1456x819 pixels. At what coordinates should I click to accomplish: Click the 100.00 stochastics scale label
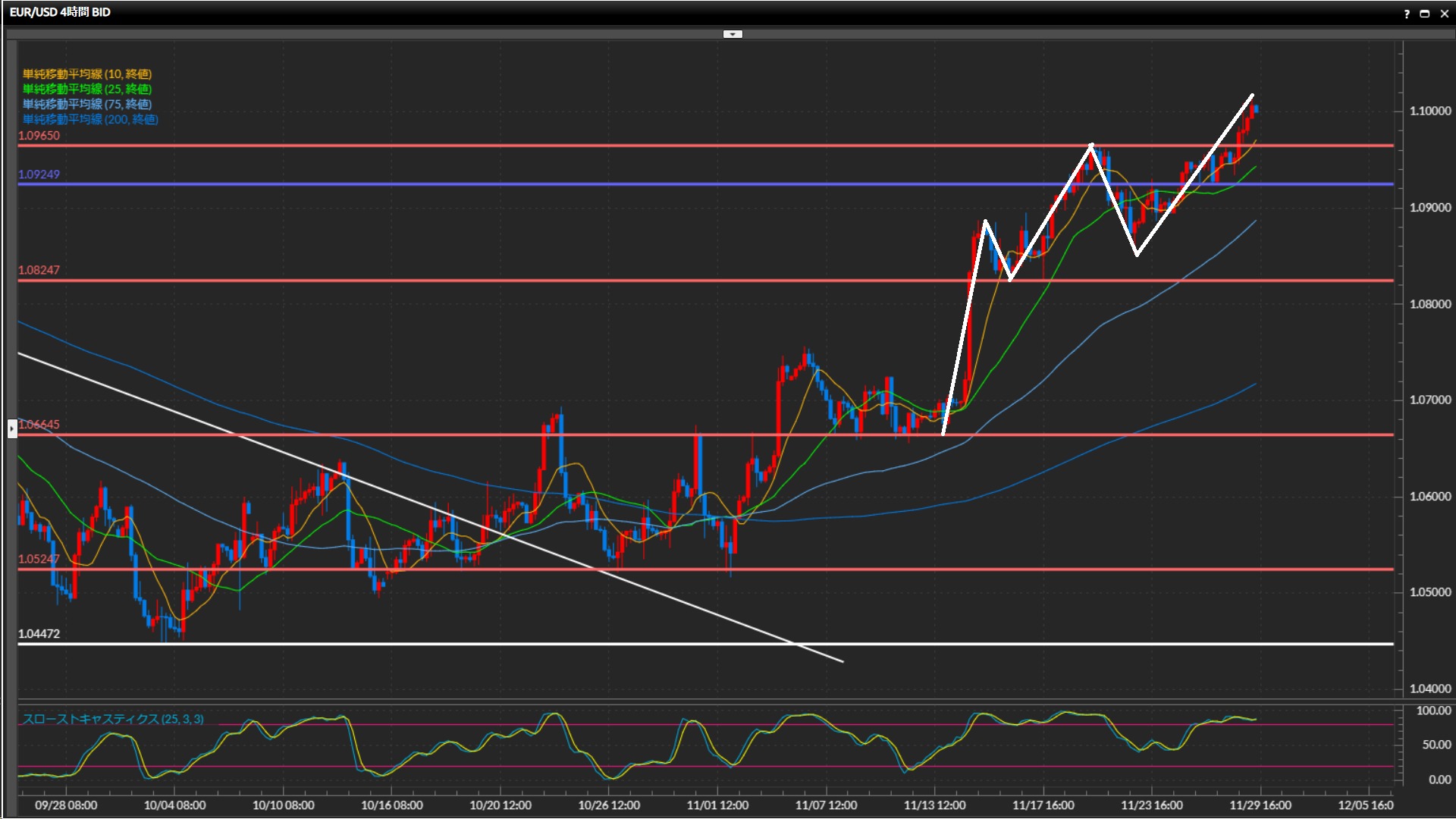click(x=1433, y=711)
